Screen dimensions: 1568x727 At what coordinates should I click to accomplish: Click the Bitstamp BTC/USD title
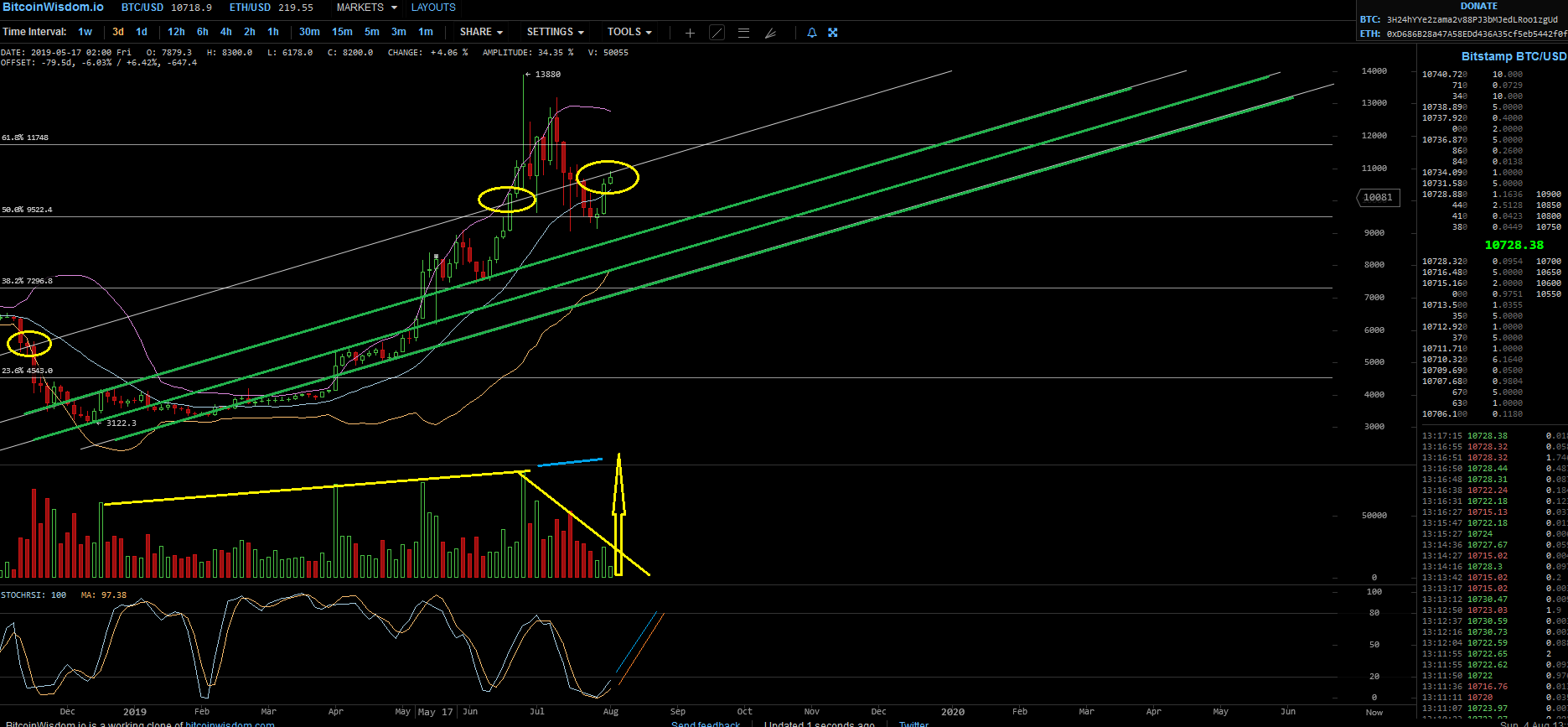coord(1514,56)
